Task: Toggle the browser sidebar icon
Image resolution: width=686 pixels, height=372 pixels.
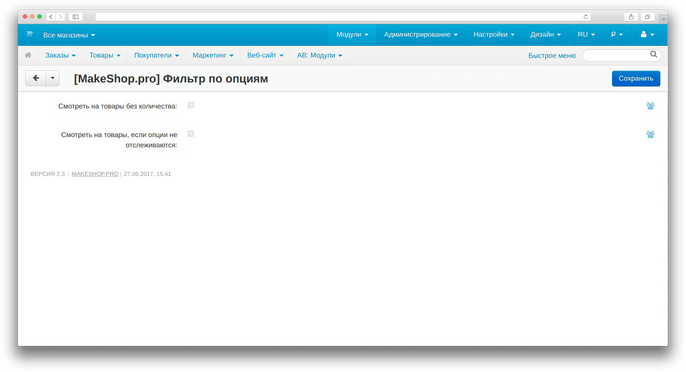Action: 75,17
